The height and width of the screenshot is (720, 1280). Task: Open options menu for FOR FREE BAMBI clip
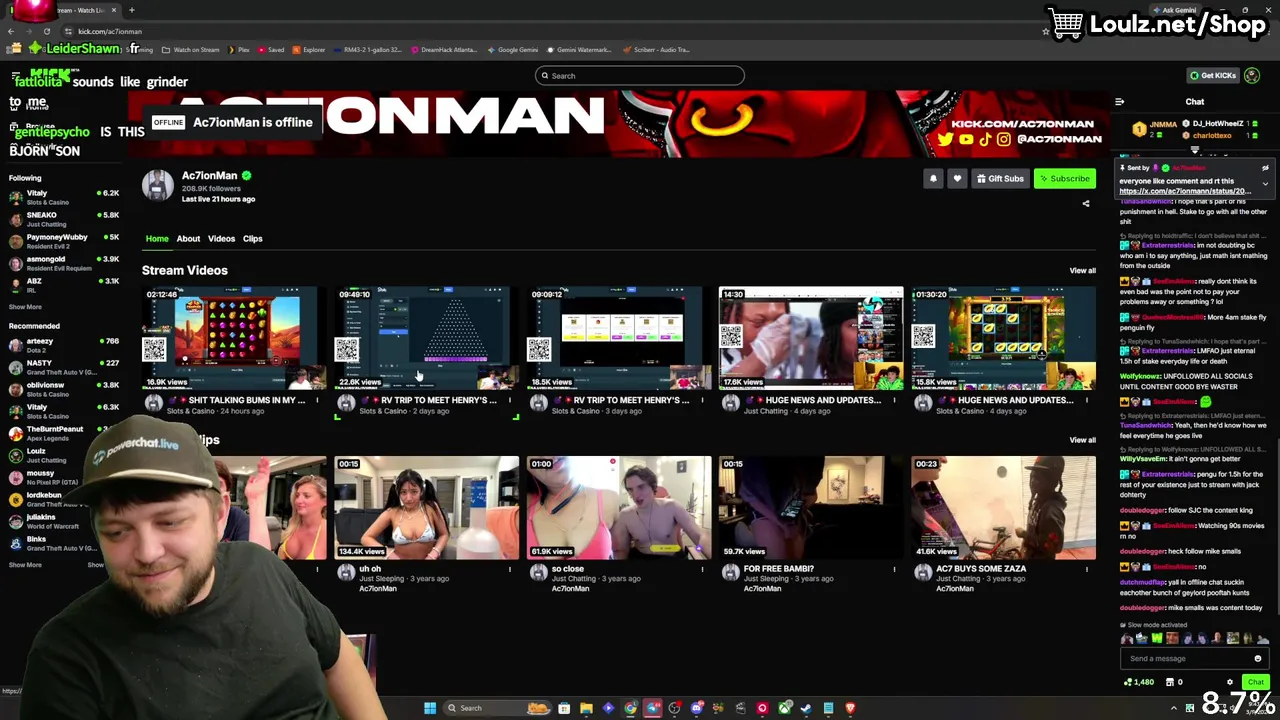[x=895, y=570]
